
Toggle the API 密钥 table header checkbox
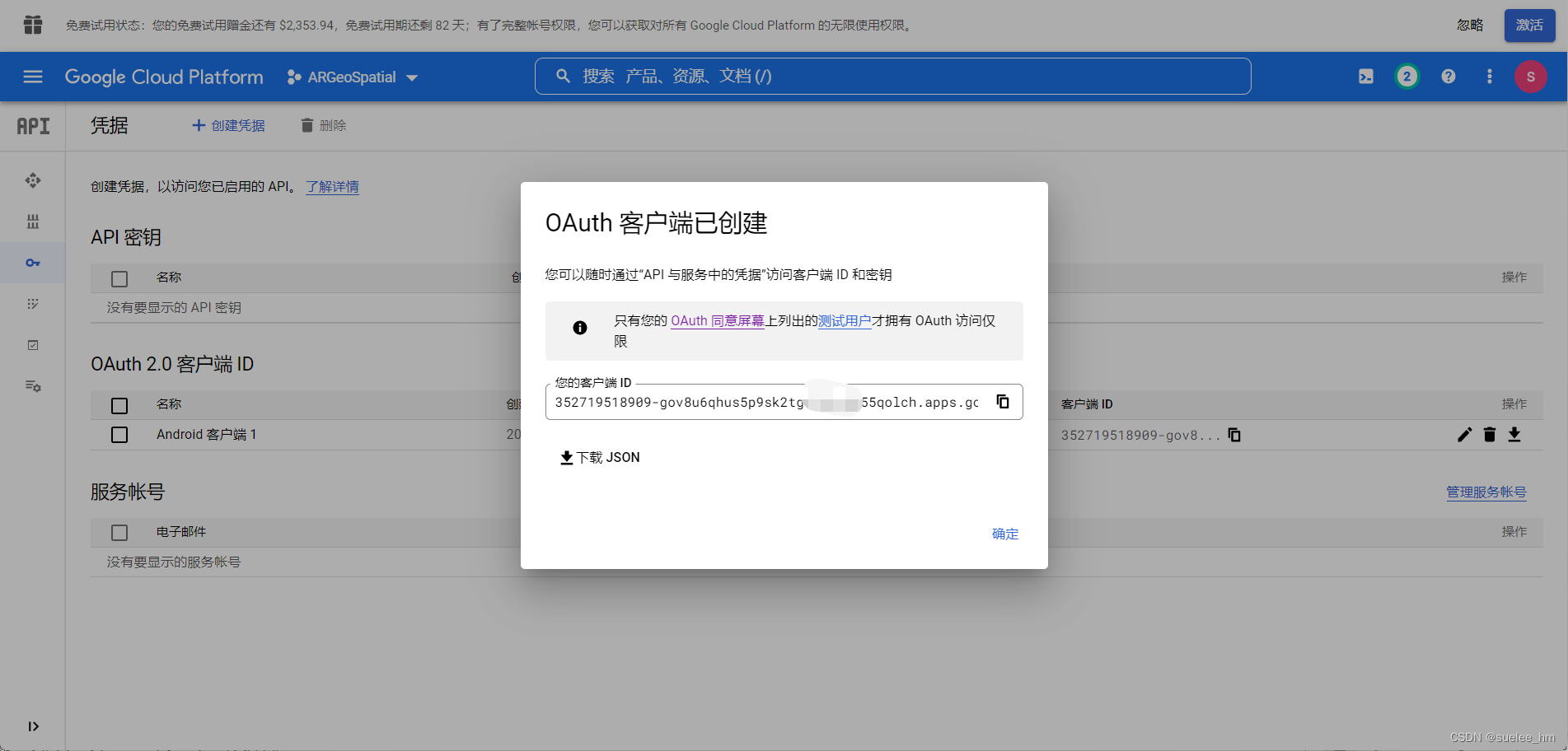pyautogui.click(x=119, y=278)
